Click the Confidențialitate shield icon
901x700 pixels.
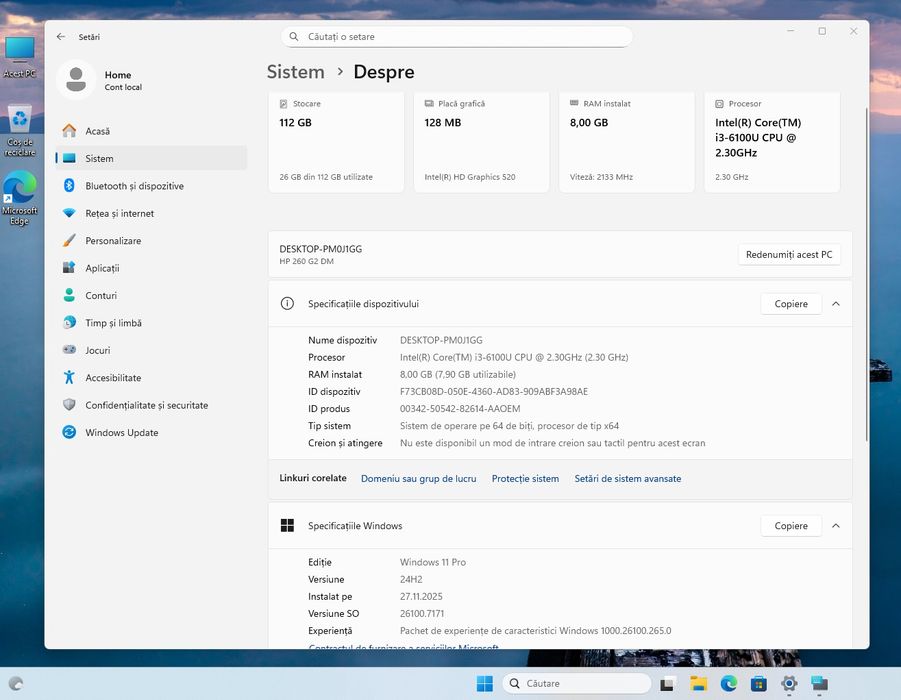(69, 405)
